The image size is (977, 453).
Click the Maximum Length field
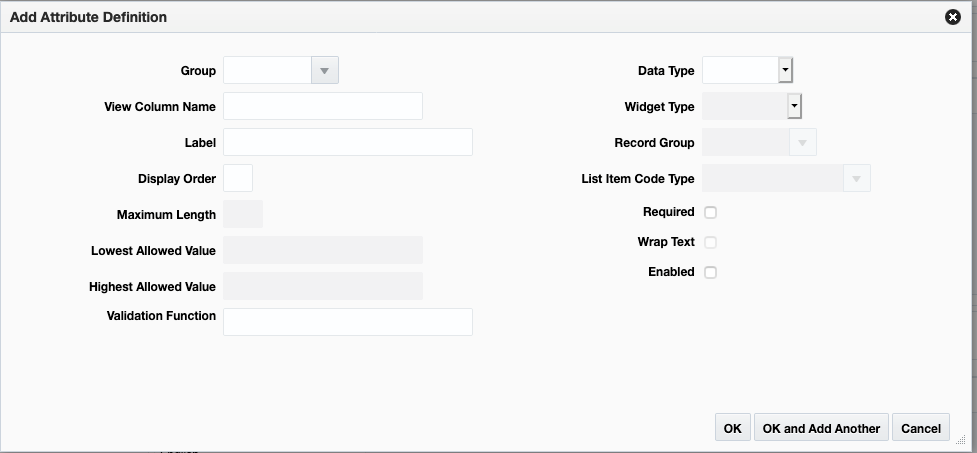[x=243, y=214]
